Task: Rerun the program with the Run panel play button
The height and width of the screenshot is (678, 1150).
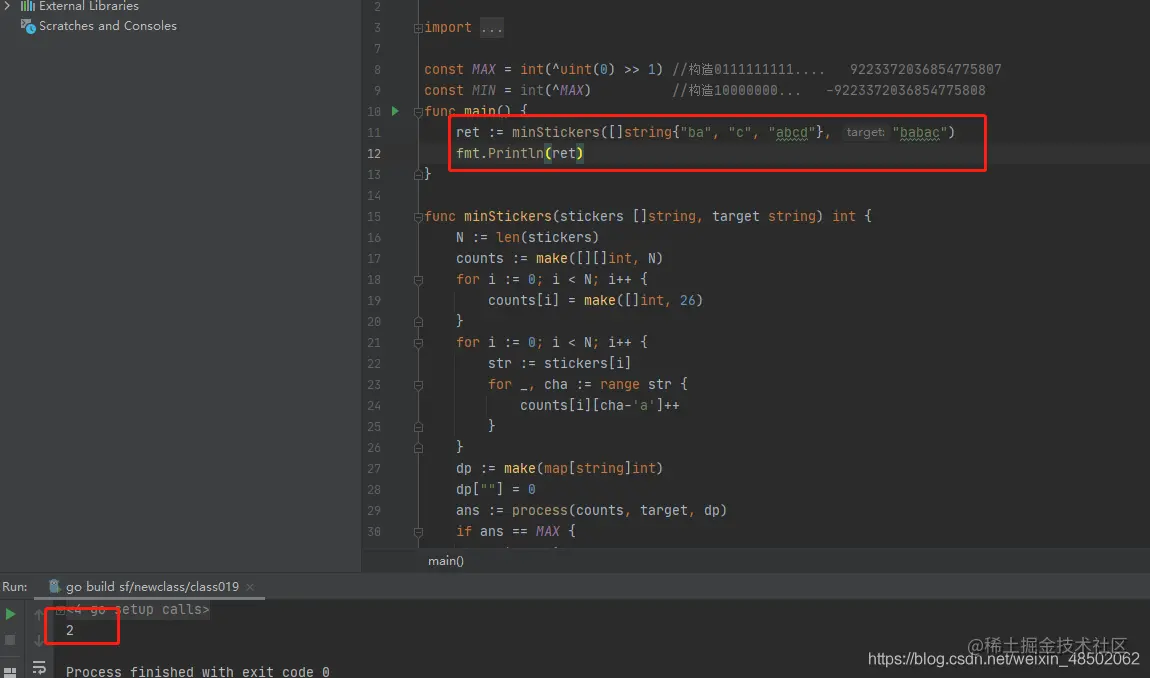Action: click(10, 613)
